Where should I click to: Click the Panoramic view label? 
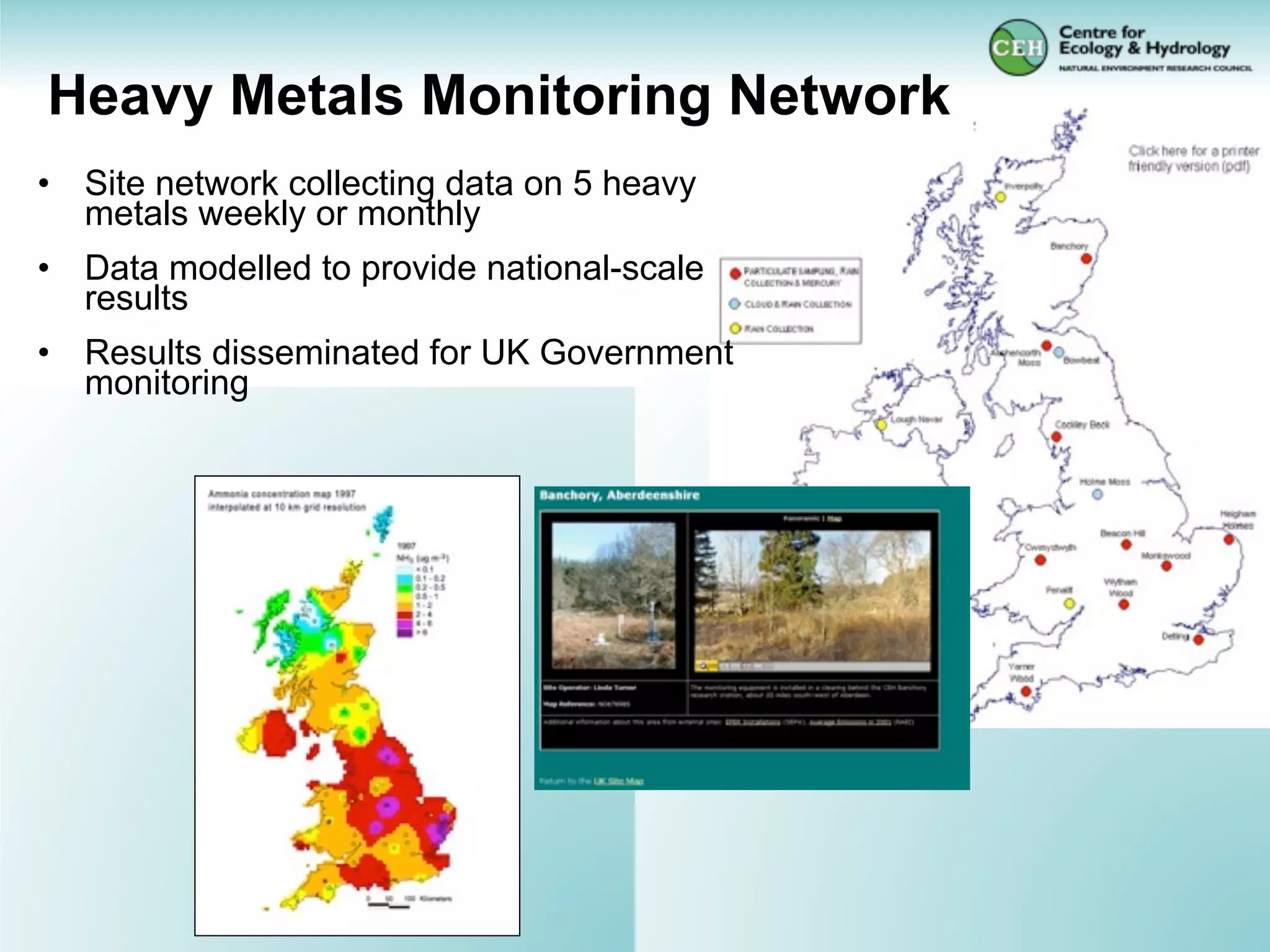[802, 519]
